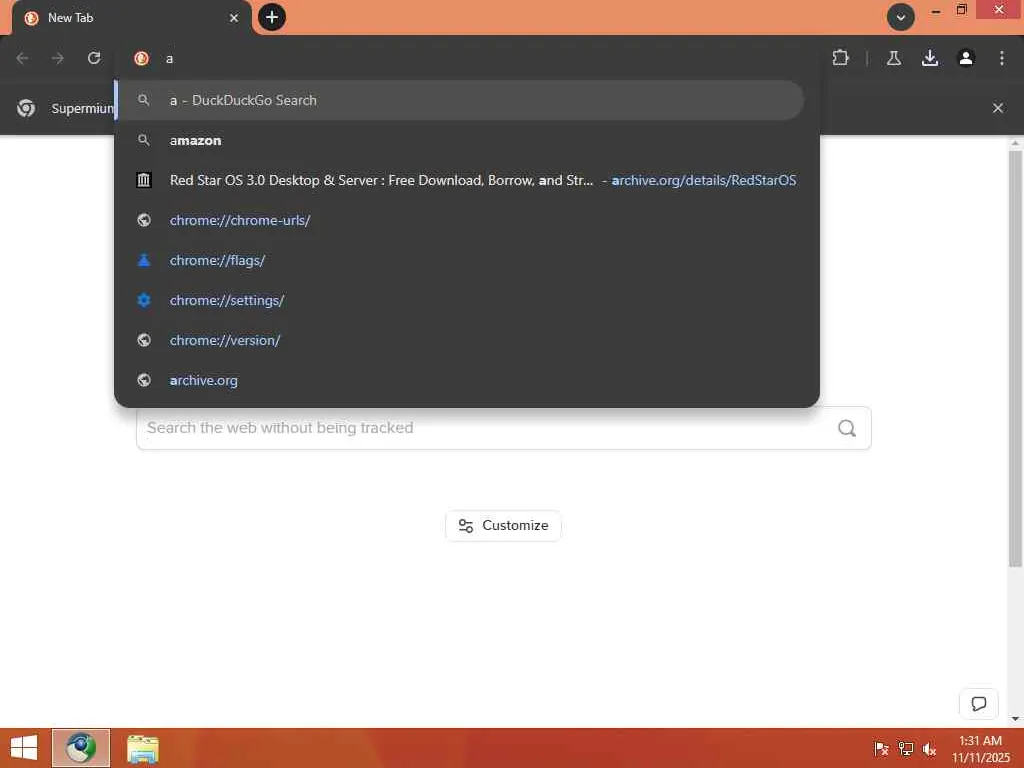Click the Action Center flag tray icon
Viewport: 1024px width, 768px height.
coord(882,749)
